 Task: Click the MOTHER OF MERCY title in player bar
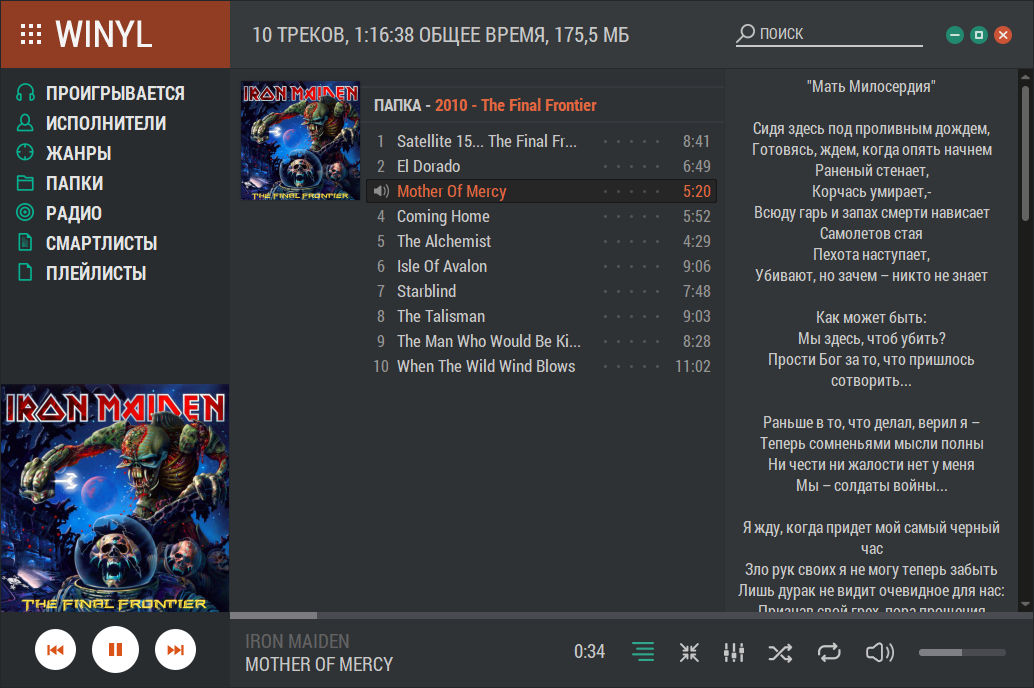[x=319, y=664]
